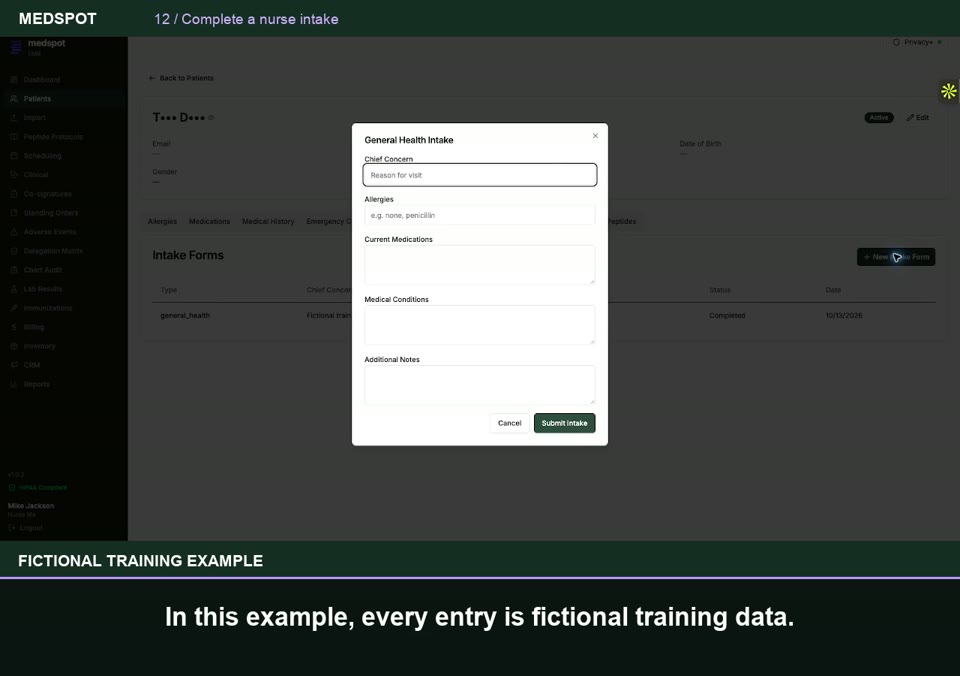Click the Privacy+ shield icon
Image resolution: width=960 pixels, height=676 pixels.
(x=896, y=42)
